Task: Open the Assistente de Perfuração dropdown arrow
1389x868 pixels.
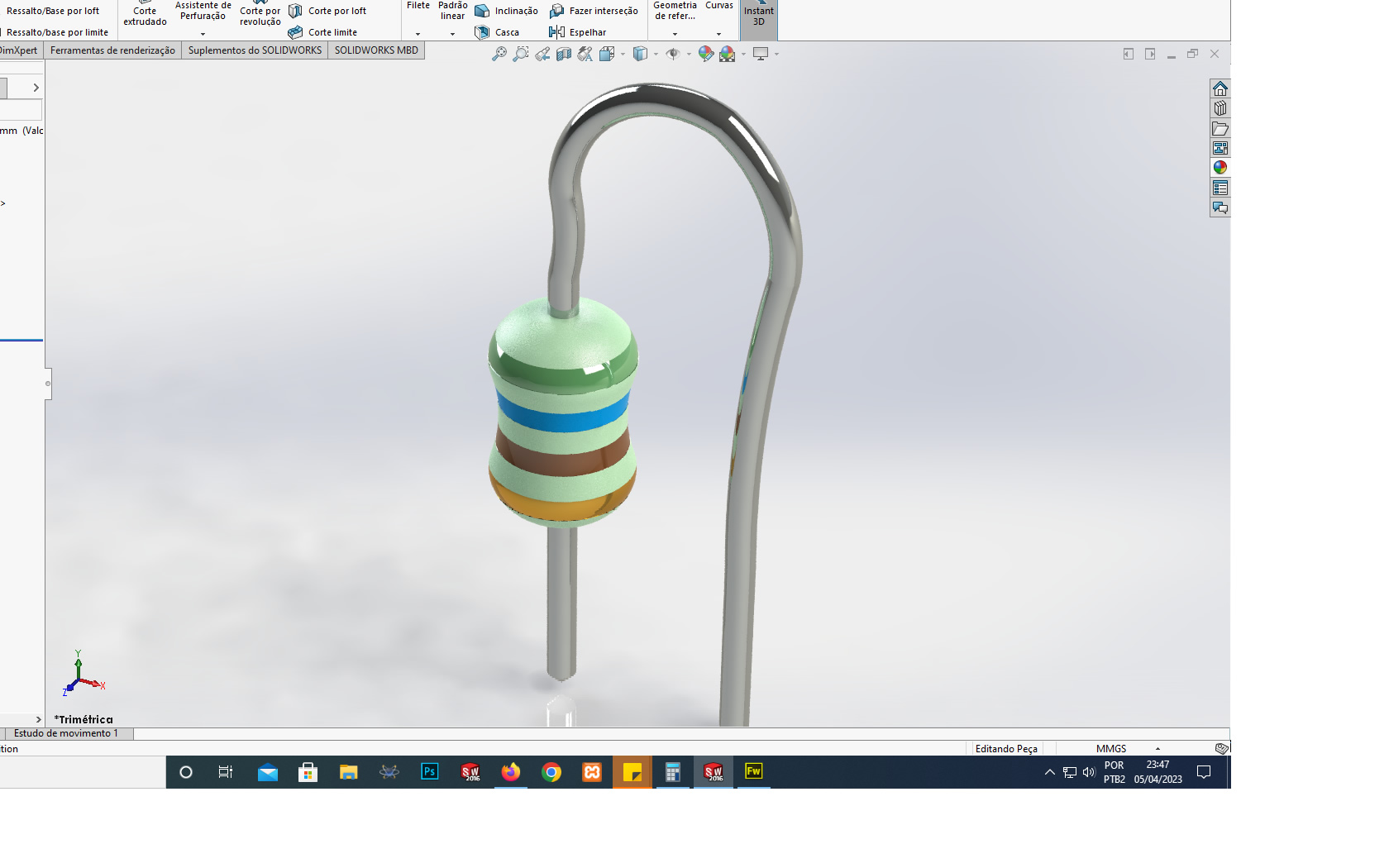Action: pos(203,34)
